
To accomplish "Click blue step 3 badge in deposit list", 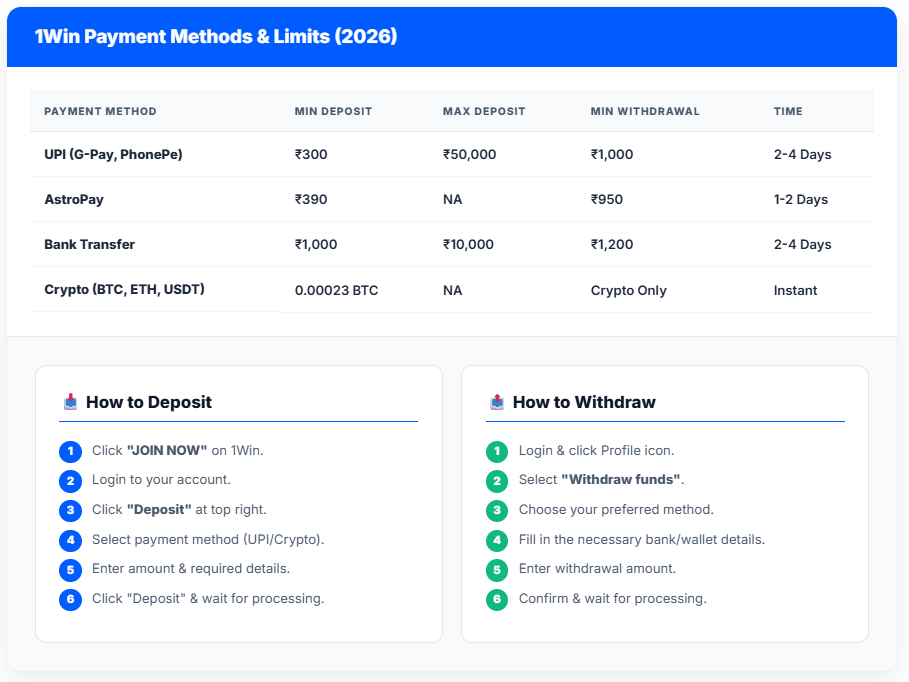I will (x=70, y=510).
